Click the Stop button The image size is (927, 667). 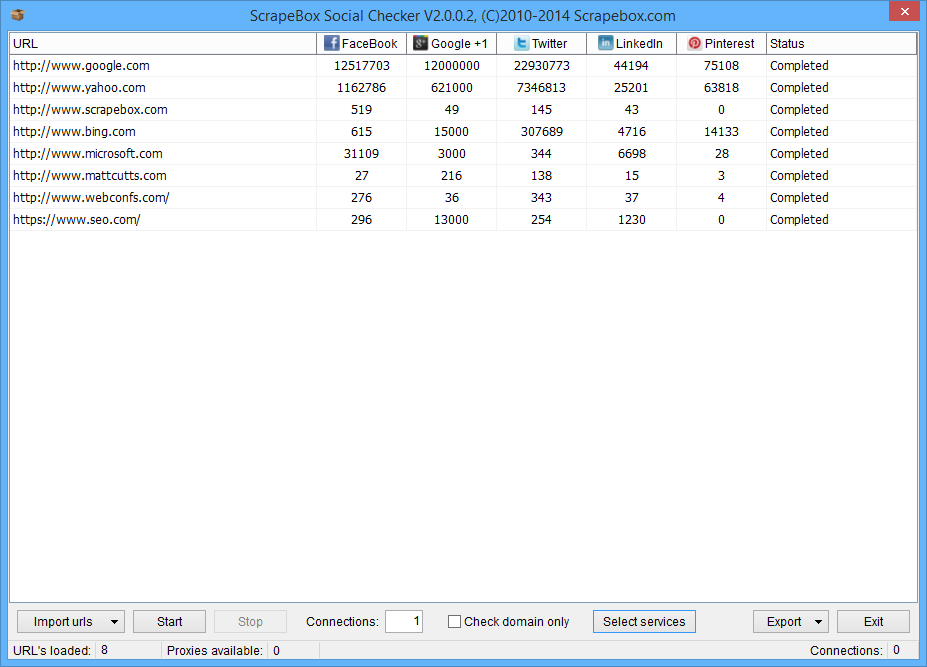click(250, 622)
